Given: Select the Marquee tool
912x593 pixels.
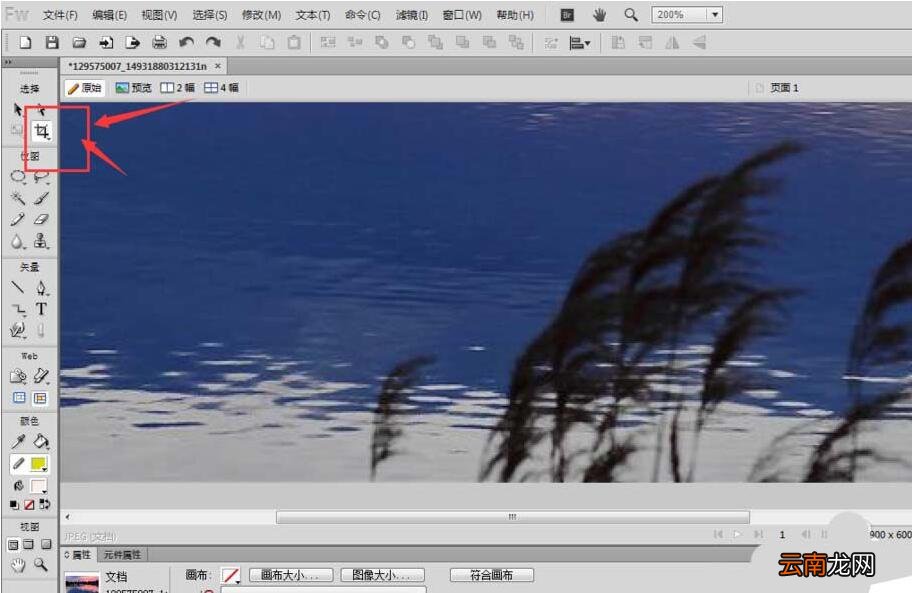Looking at the screenshot, I should (18, 176).
